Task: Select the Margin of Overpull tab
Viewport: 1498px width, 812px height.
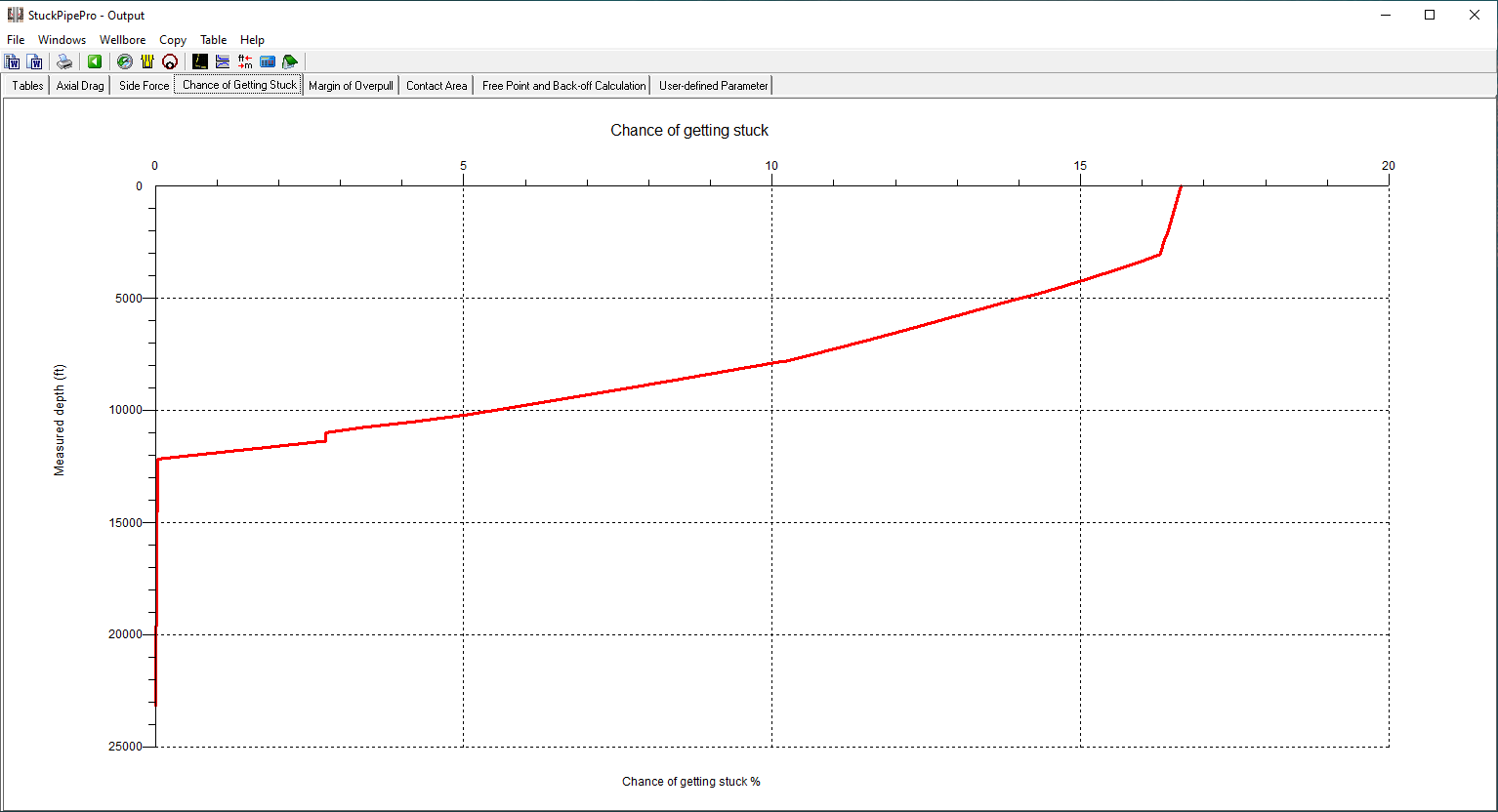Action: (351, 86)
